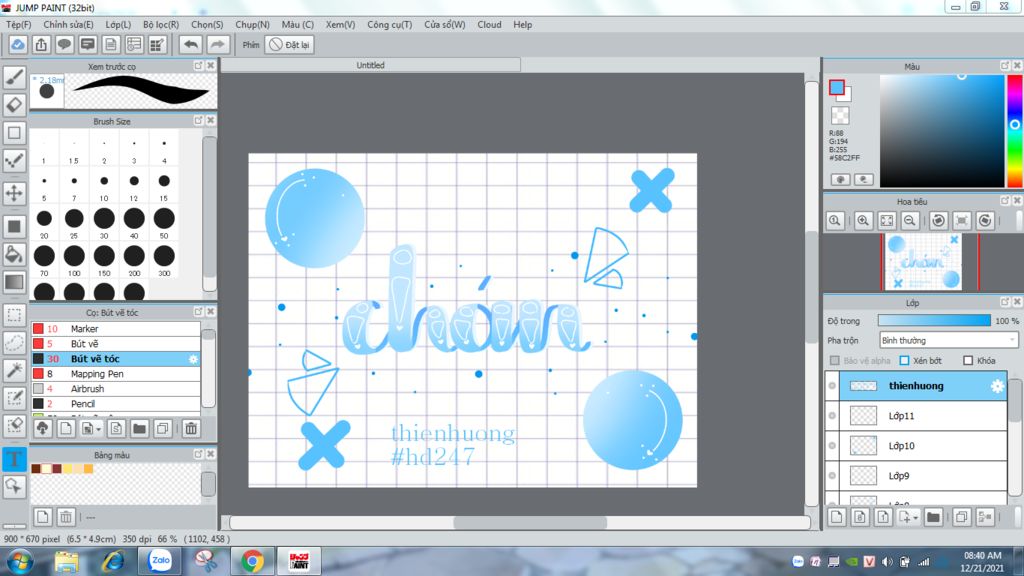The image size is (1024, 576).
Task: Expand the add-brush dropdown arrow
Action: coord(99,429)
